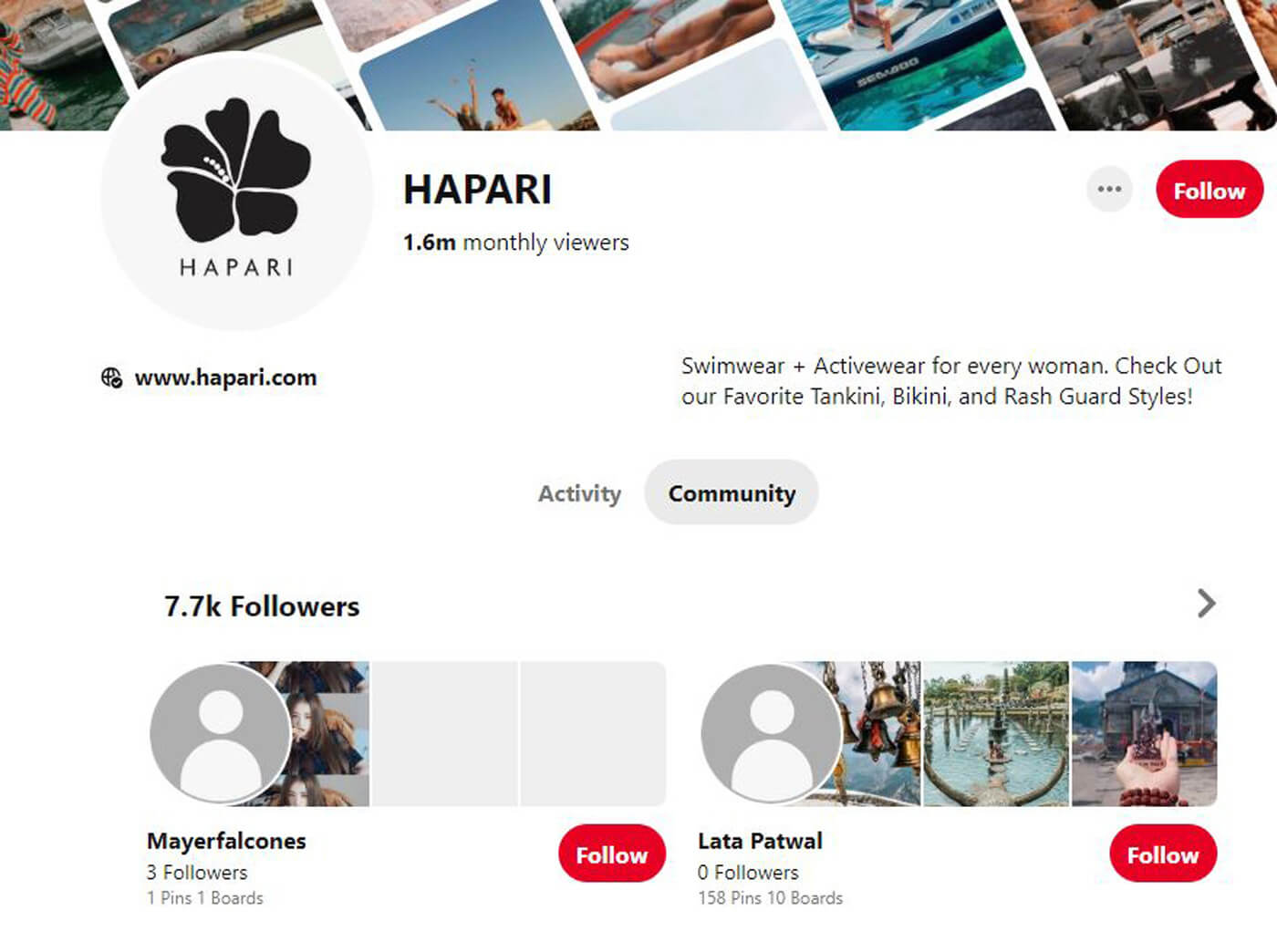View Lata Patwal's temple bells pin thumbnail
Screen dimensions: 1277x952
click(x=876, y=733)
